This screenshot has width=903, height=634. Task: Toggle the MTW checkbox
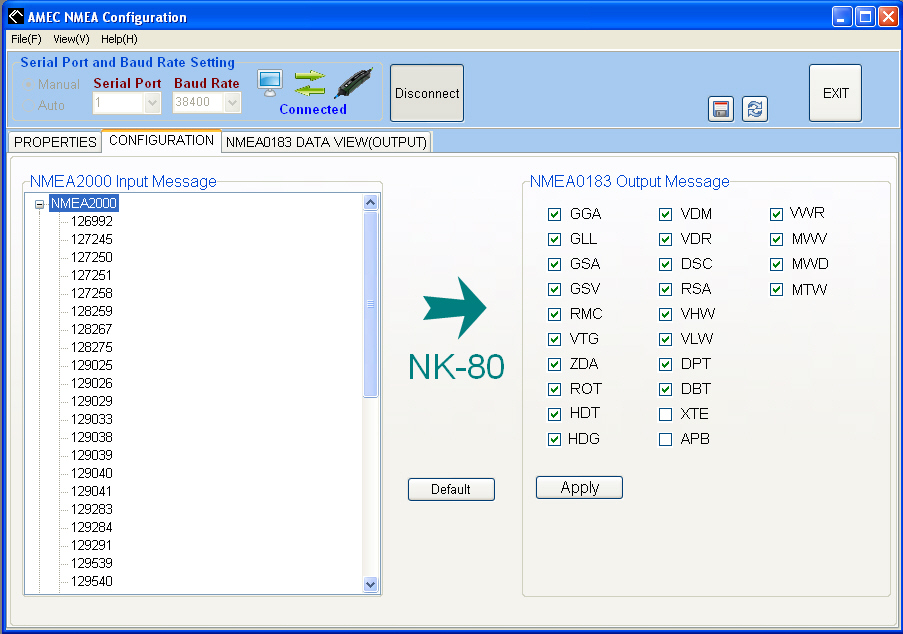point(776,290)
